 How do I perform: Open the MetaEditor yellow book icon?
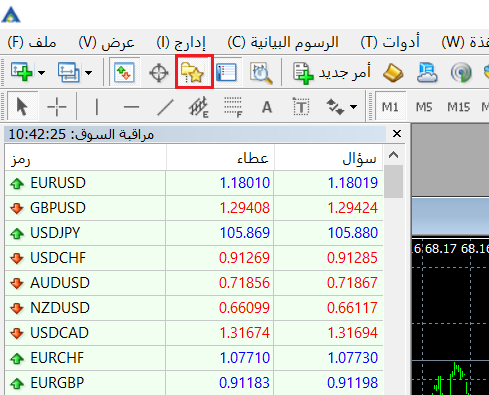393,73
